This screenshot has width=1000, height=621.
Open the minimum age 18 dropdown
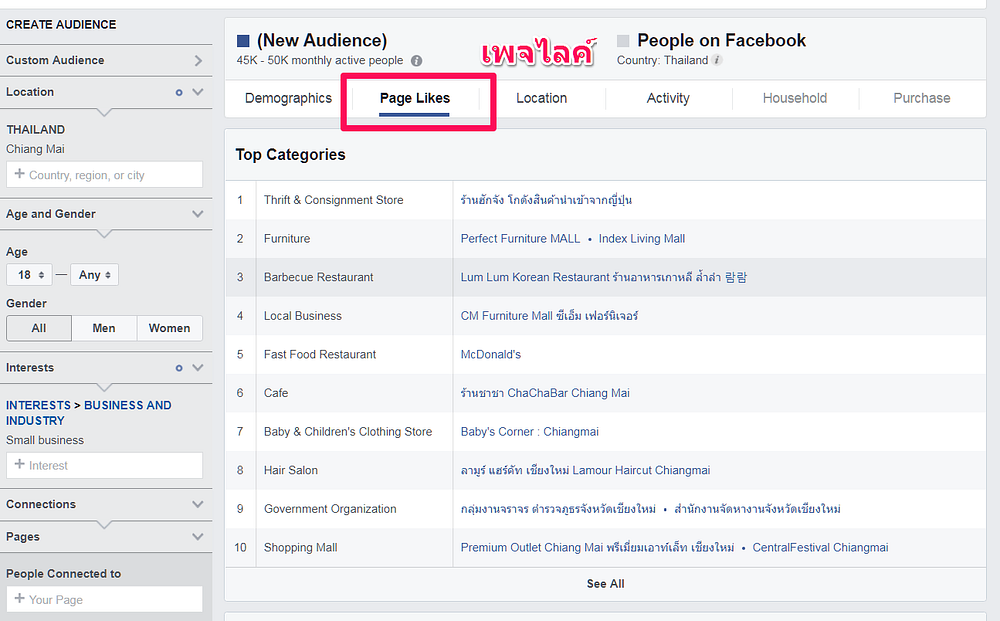29,275
